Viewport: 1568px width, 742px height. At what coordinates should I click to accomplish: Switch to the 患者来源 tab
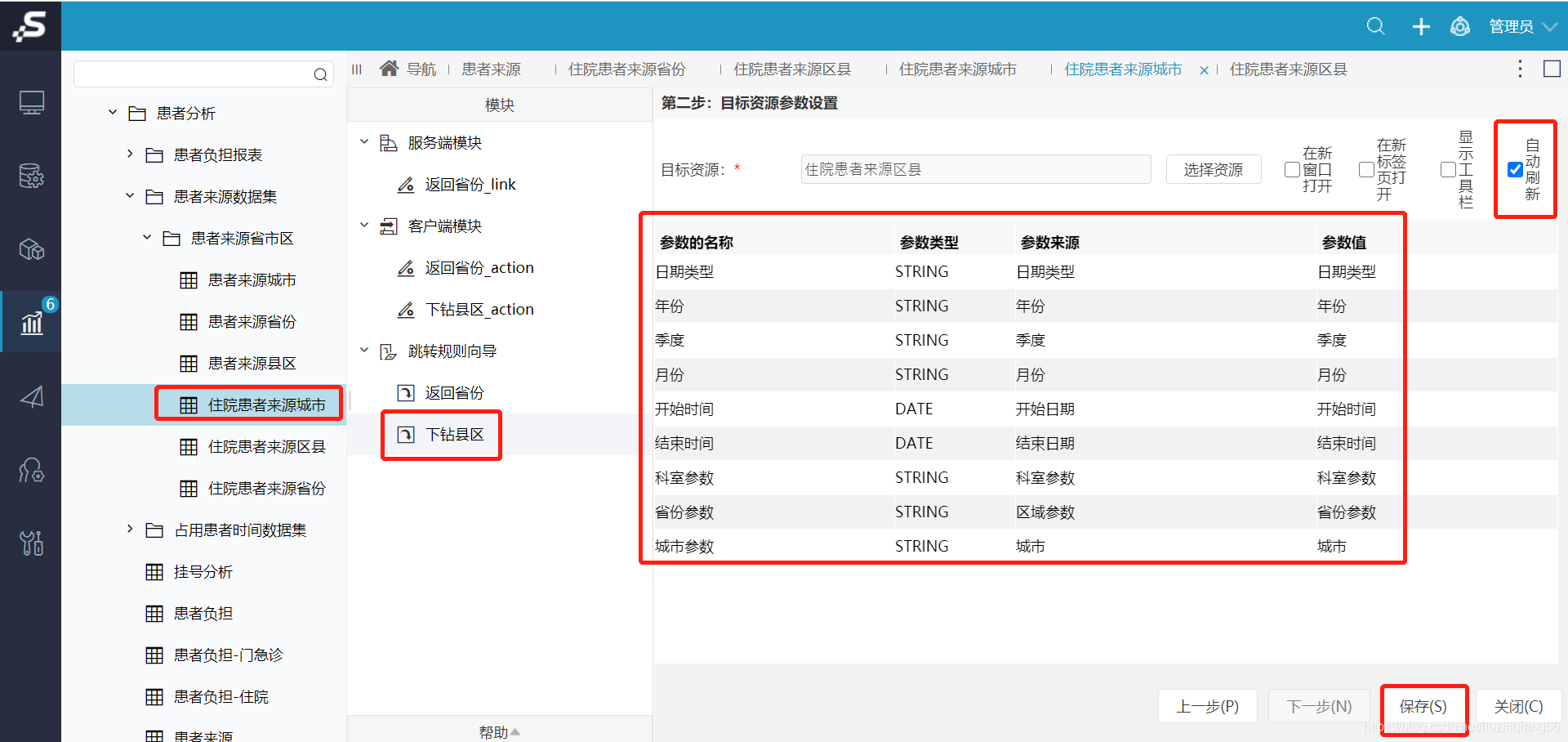click(x=491, y=69)
